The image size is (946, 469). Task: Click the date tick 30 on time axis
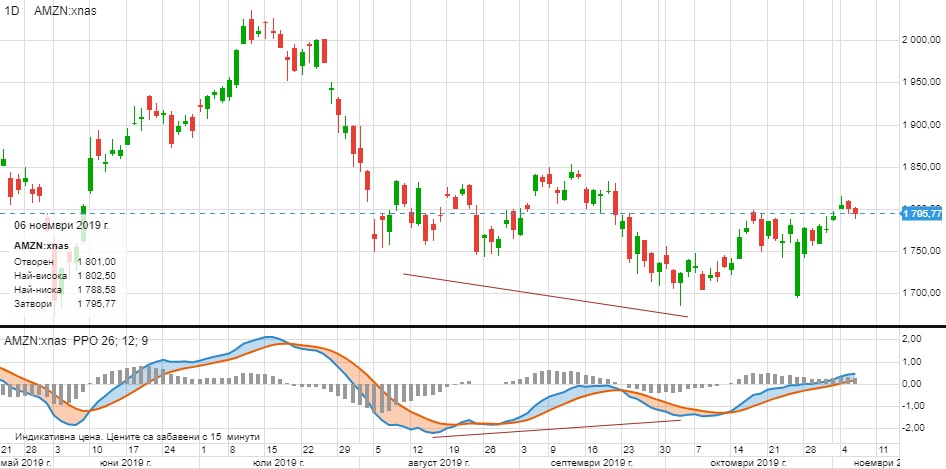click(x=664, y=450)
